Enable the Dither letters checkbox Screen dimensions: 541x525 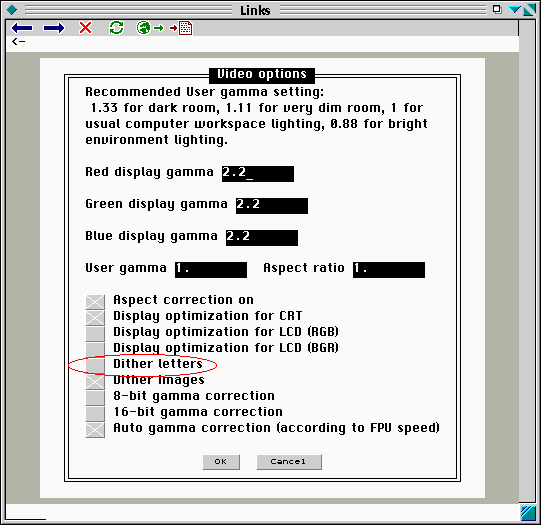95,365
